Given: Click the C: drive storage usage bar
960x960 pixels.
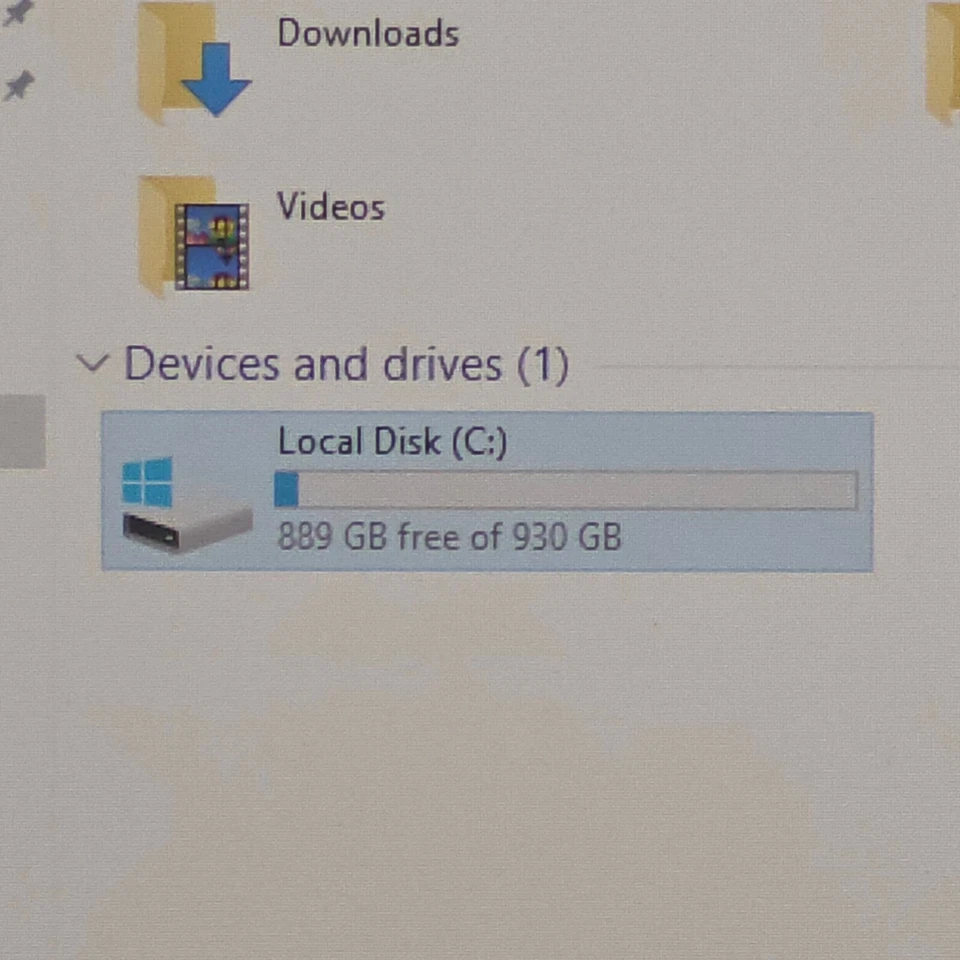Looking at the screenshot, I should 566,490.
